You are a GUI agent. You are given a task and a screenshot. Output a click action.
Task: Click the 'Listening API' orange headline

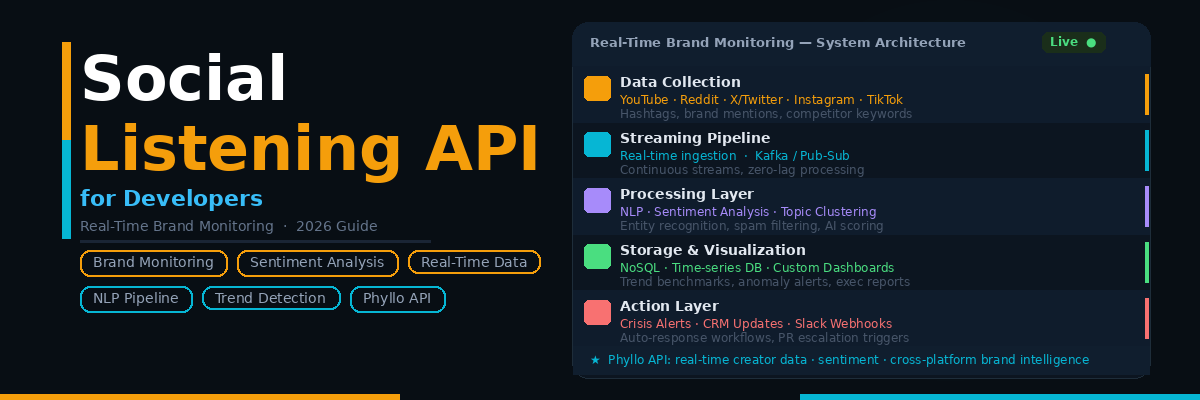pos(310,149)
